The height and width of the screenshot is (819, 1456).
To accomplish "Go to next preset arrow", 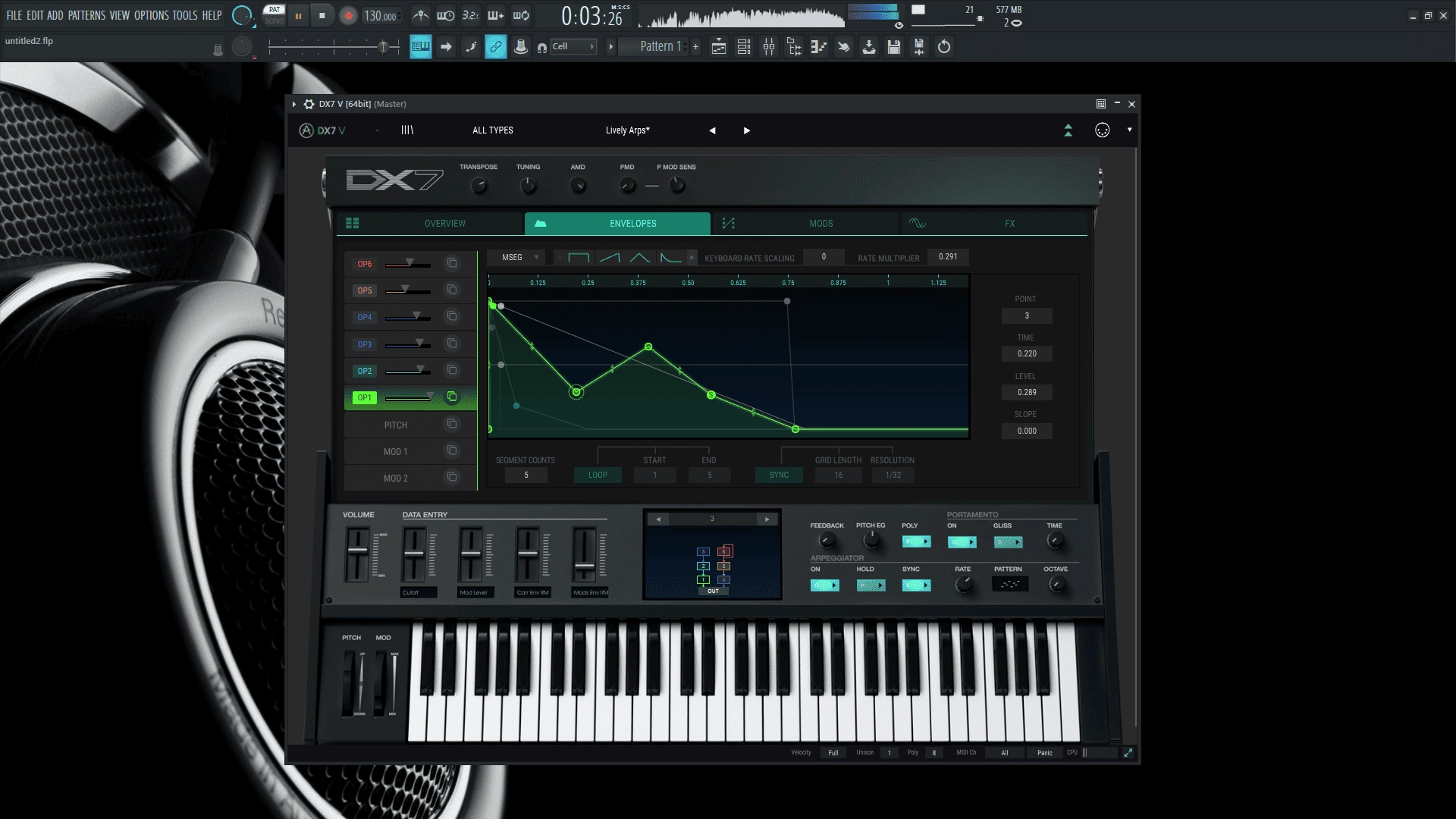I will point(747,130).
